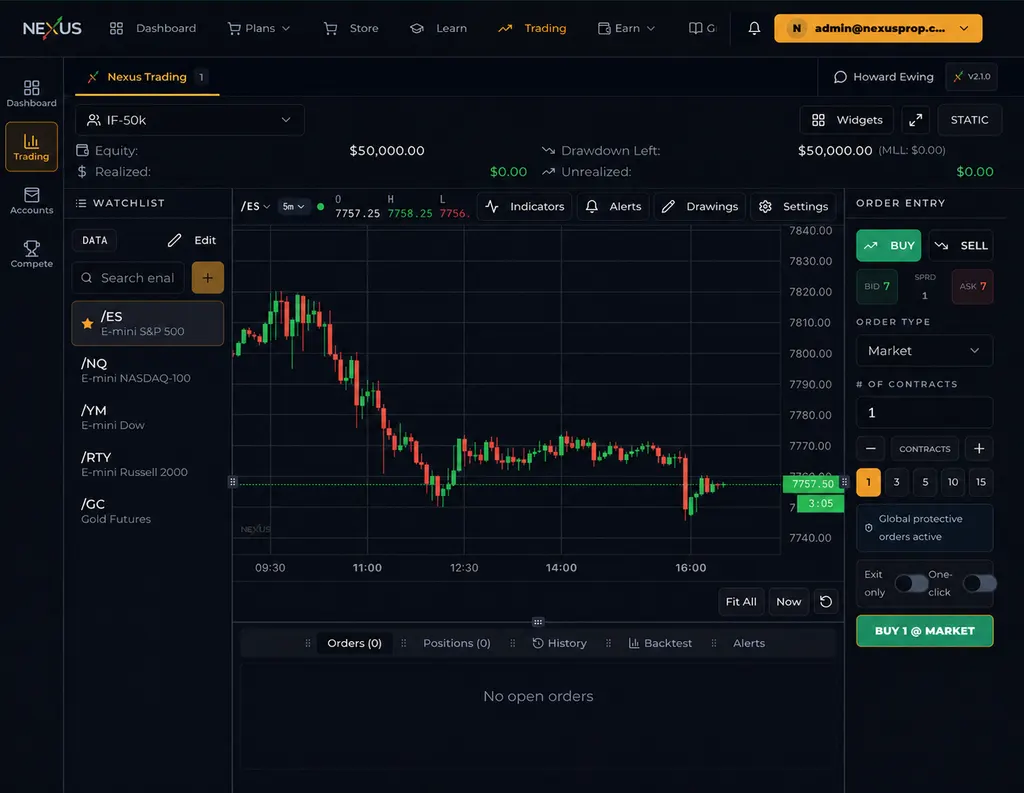
Task: Open the Indicators tool
Action: 525,206
